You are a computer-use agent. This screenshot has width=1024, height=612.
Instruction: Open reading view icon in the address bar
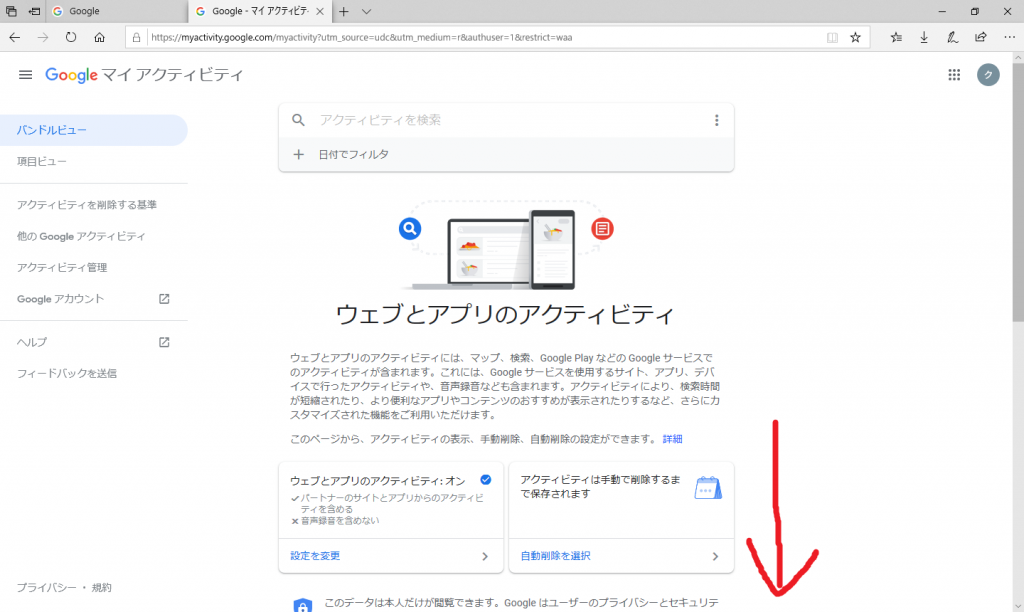click(832, 38)
